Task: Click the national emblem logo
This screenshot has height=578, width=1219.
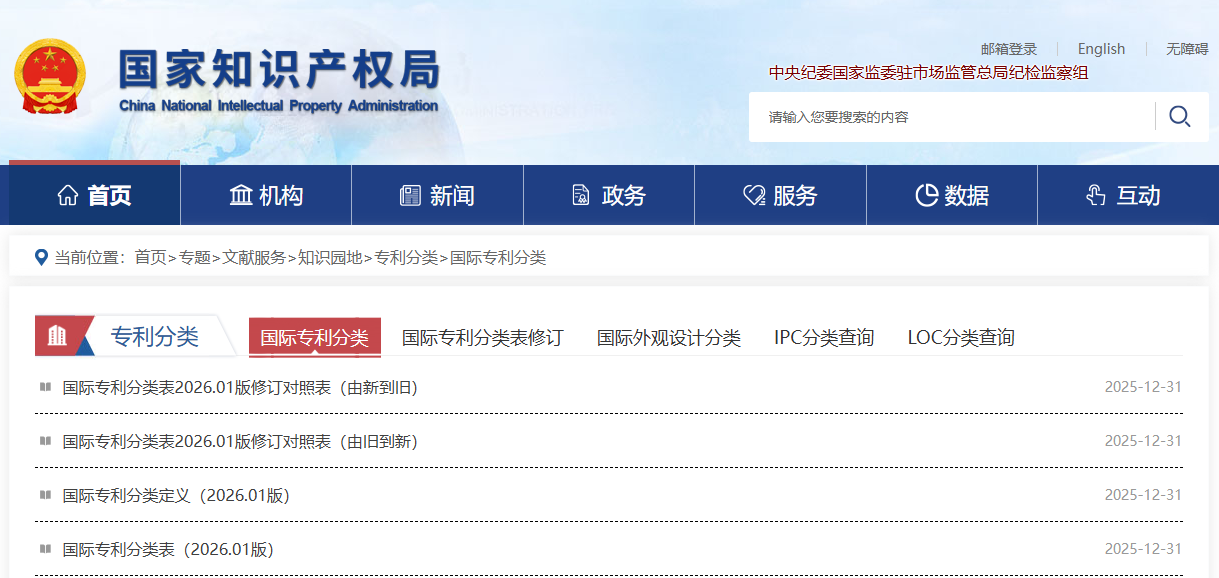Action: click(50, 78)
